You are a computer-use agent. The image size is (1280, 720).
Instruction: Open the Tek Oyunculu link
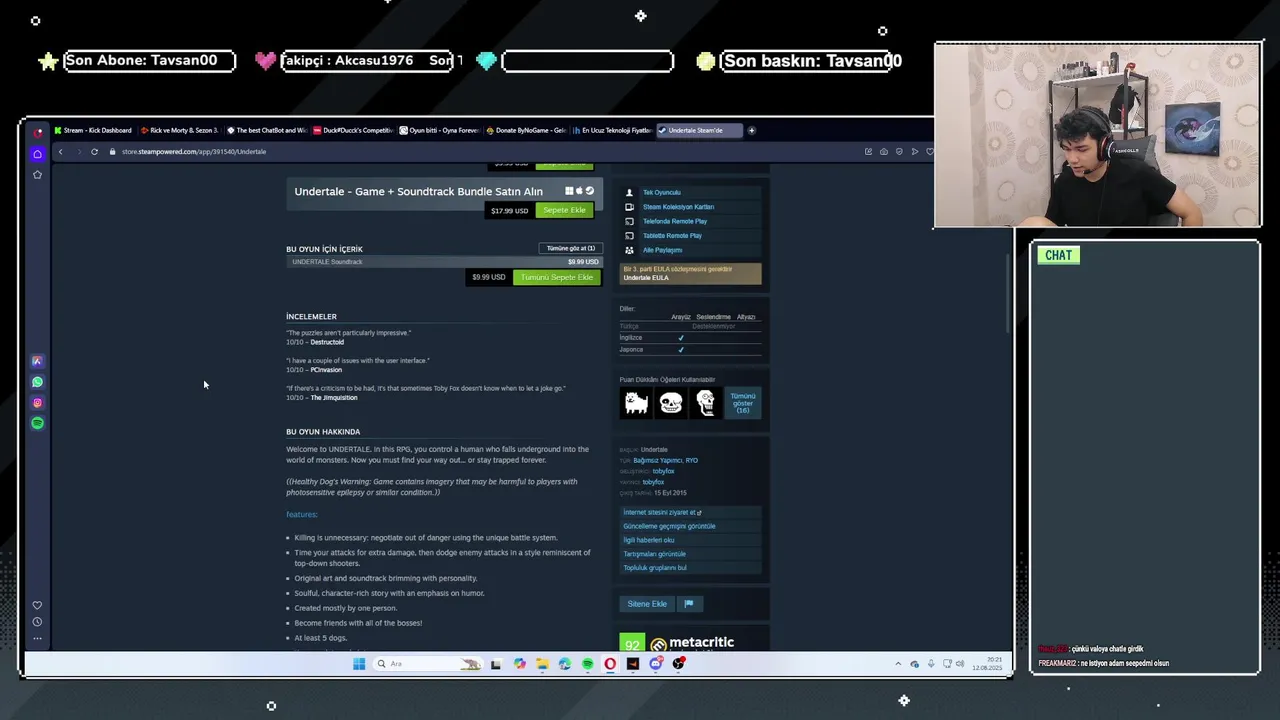pos(661,192)
